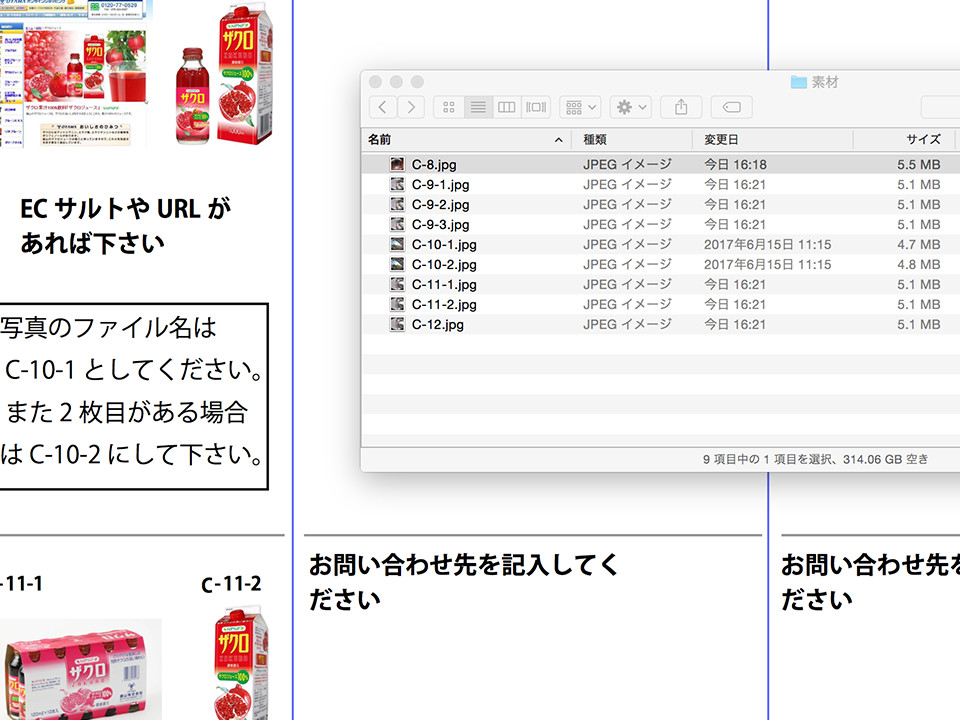Click the Finder status bar item count
Screen dimensions: 960x720
815,459
